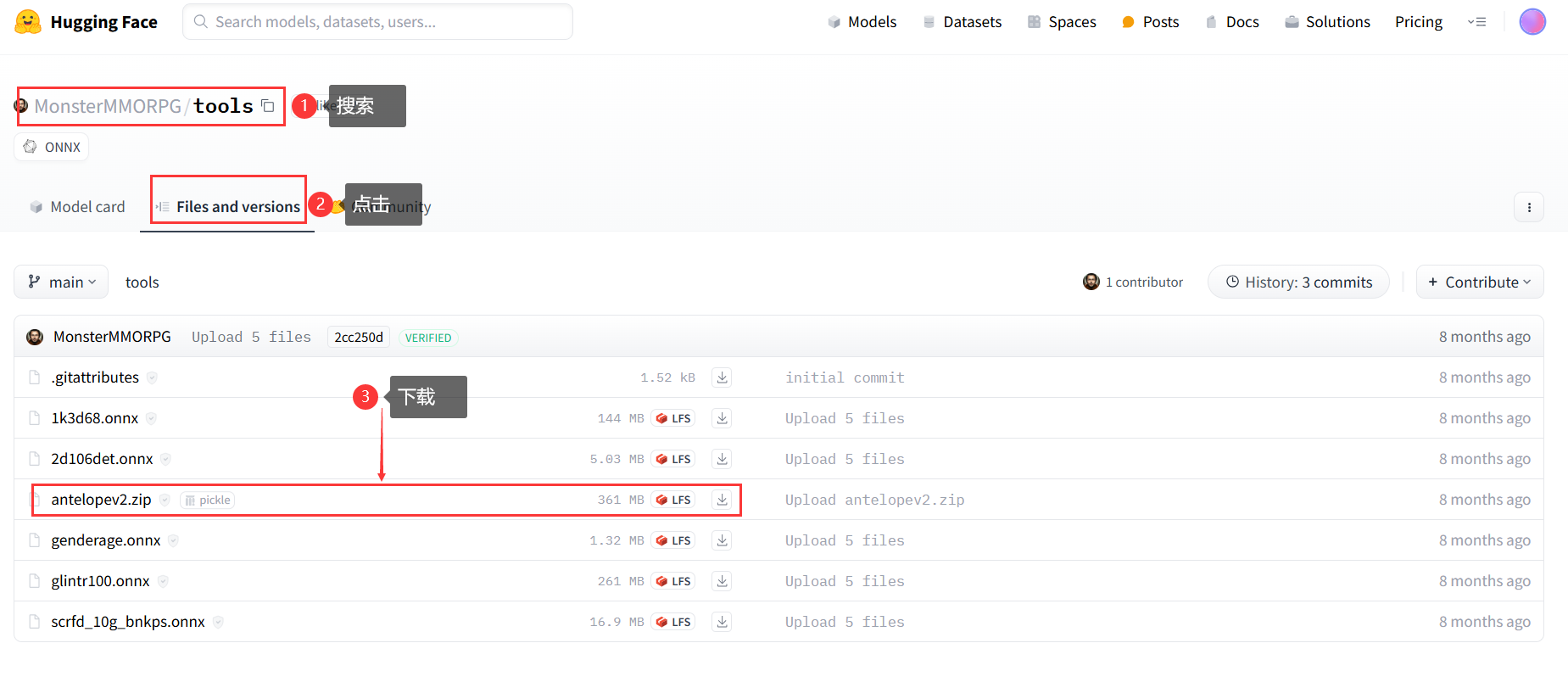Click the LFS badge on genderage.onnx
The height and width of the screenshot is (699, 1568).
673,540
